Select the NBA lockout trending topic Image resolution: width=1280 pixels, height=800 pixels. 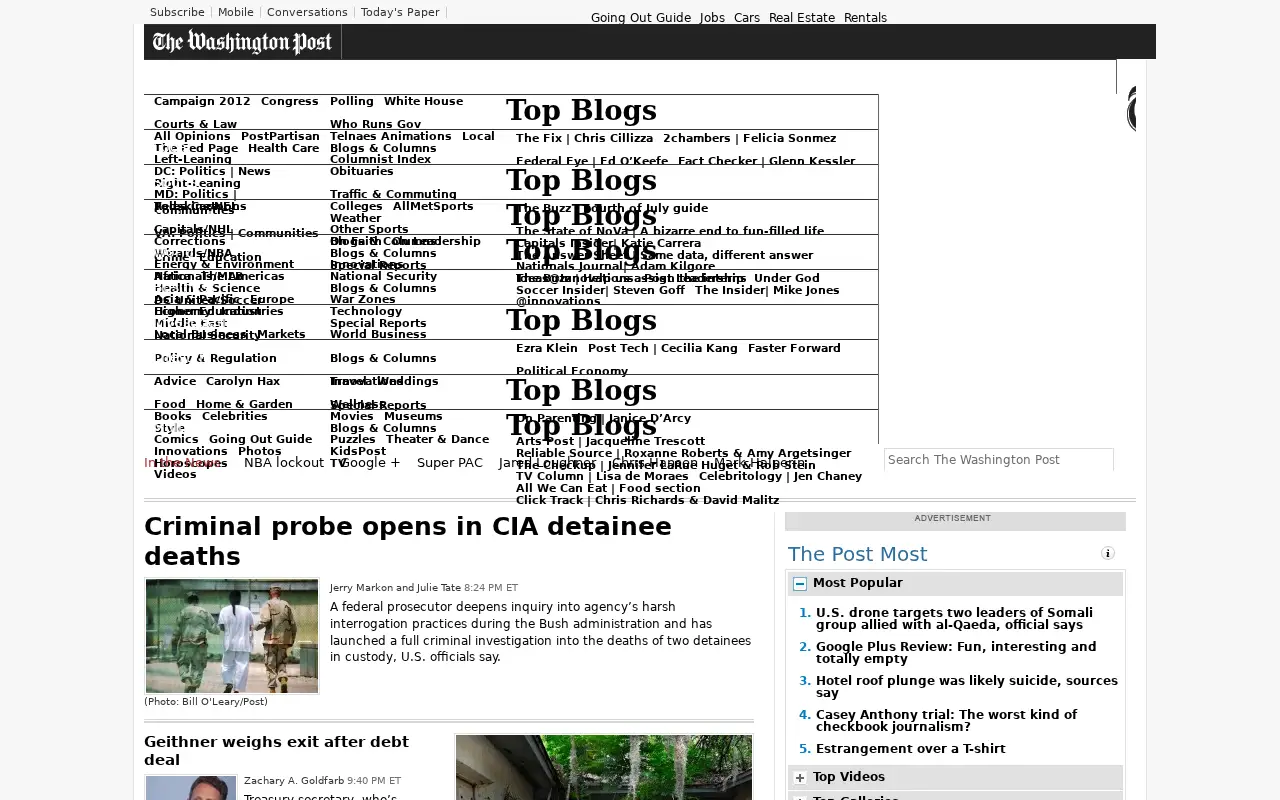[x=284, y=463]
